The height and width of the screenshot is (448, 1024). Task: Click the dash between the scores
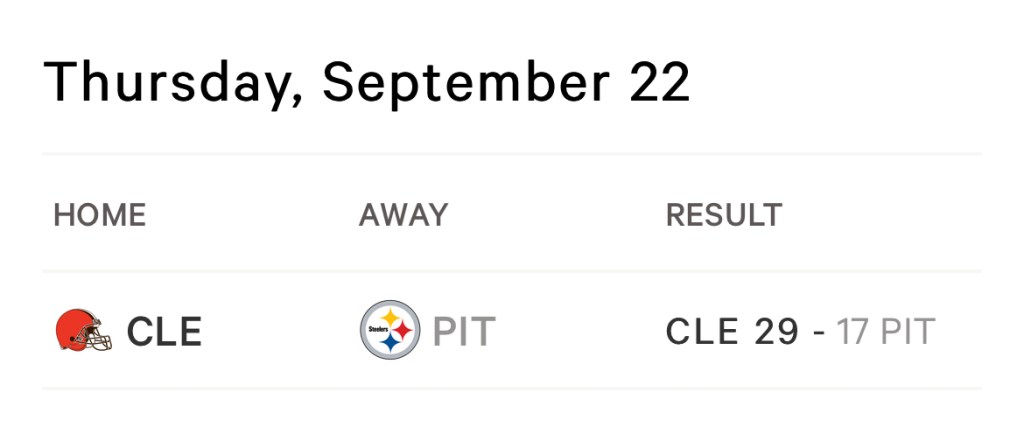(x=820, y=332)
